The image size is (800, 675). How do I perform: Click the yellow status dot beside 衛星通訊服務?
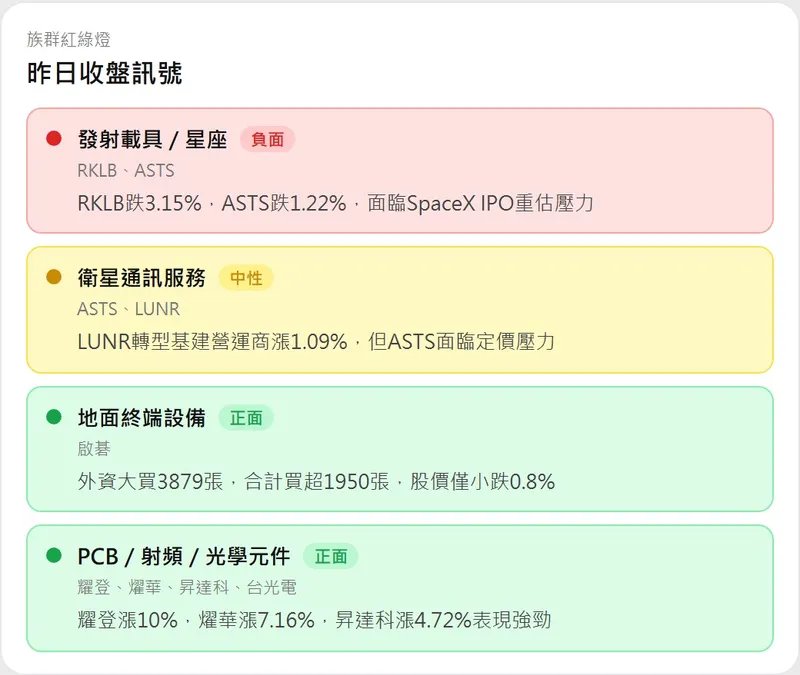tap(54, 277)
